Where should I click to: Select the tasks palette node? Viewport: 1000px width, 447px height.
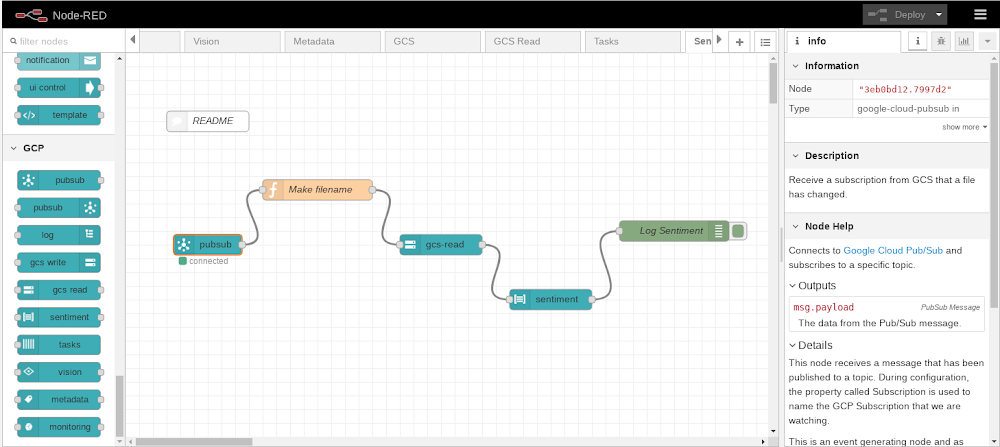59,345
